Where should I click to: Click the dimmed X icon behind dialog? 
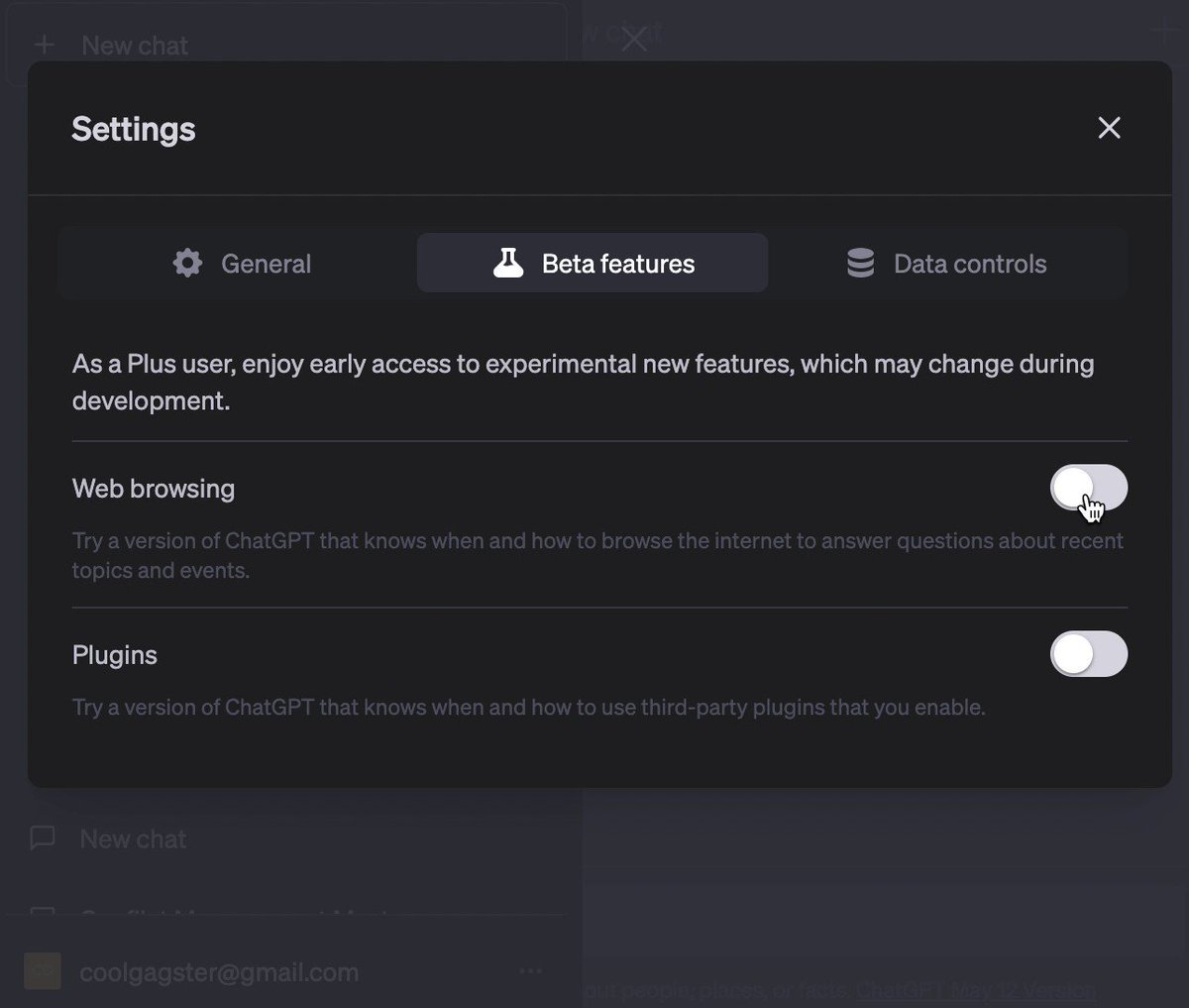(633, 39)
